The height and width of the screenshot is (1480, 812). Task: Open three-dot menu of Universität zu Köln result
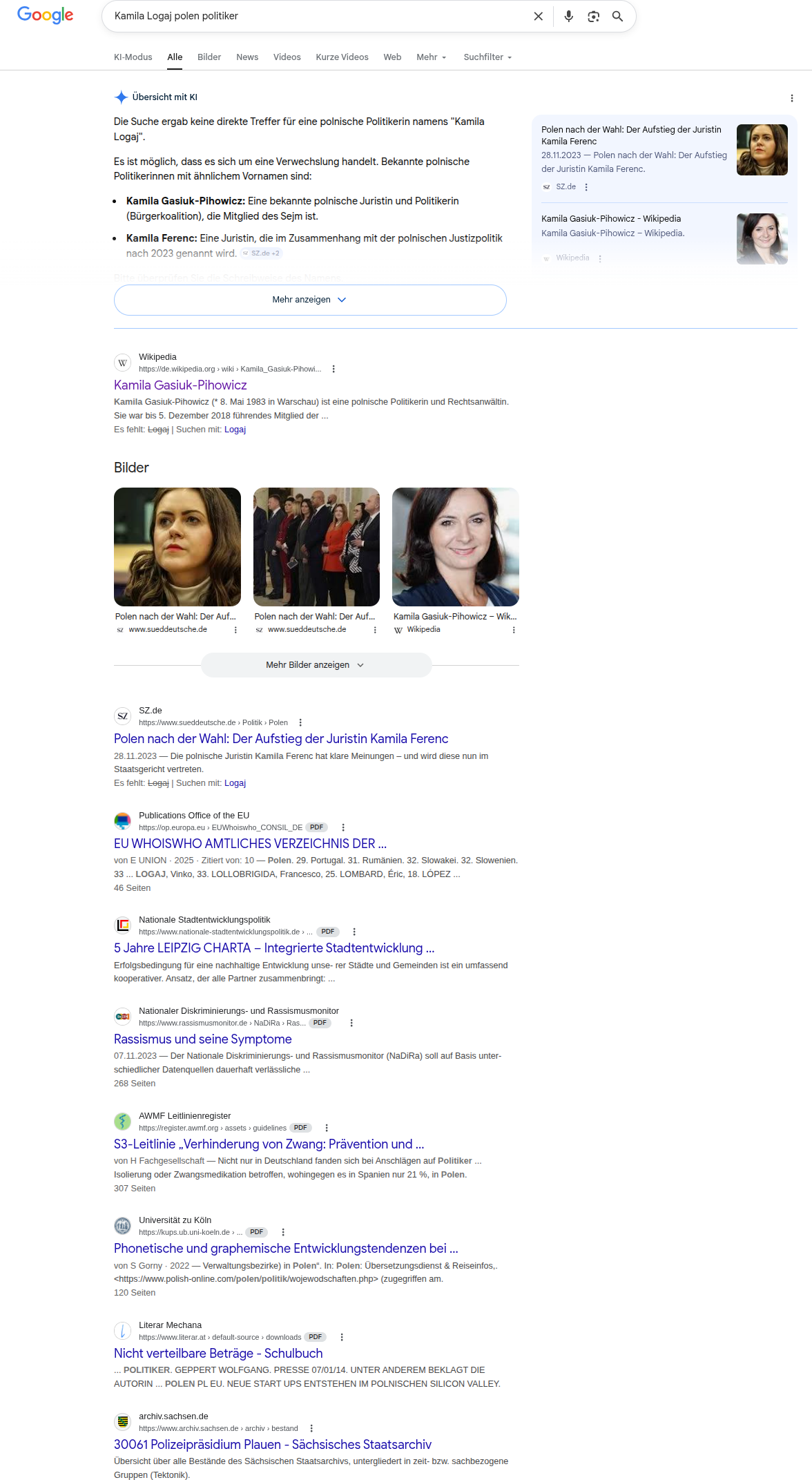click(283, 1232)
